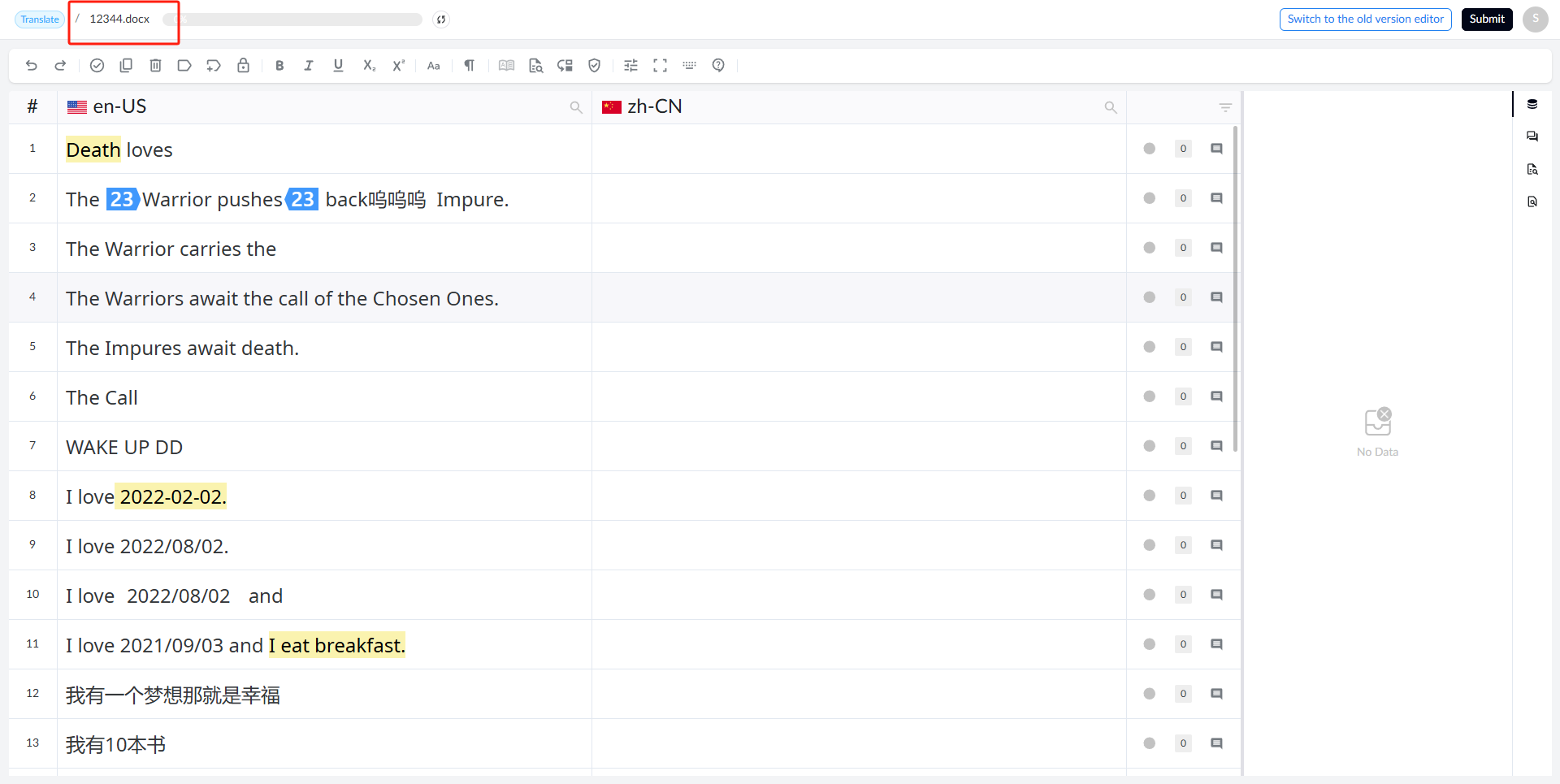Viewport: 1560px width, 784px height.
Task: Open the help question mark icon
Action: [718, 66]
